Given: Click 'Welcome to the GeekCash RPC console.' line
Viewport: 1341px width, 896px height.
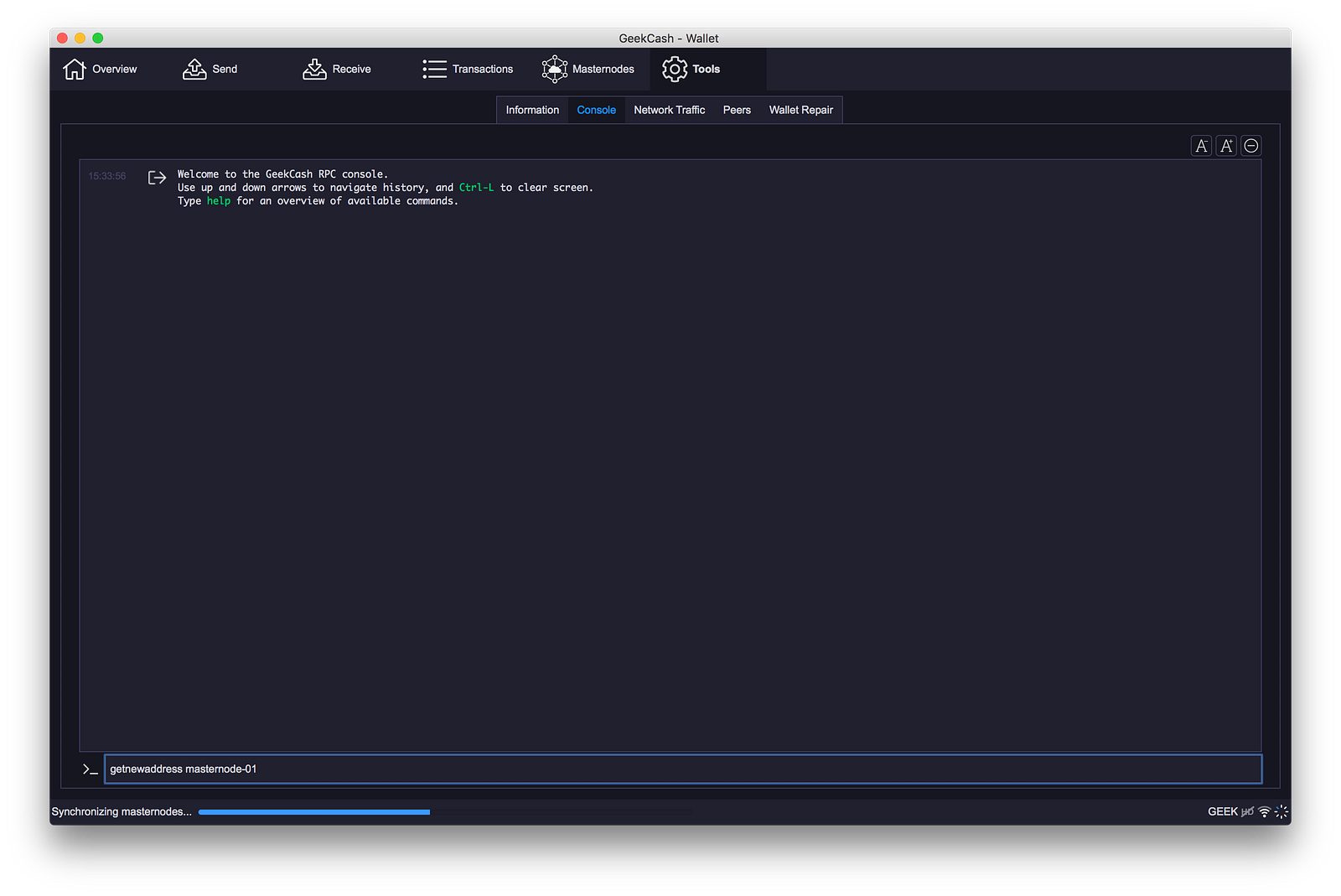Looking at the screenshot, I should tap(282, 174).
